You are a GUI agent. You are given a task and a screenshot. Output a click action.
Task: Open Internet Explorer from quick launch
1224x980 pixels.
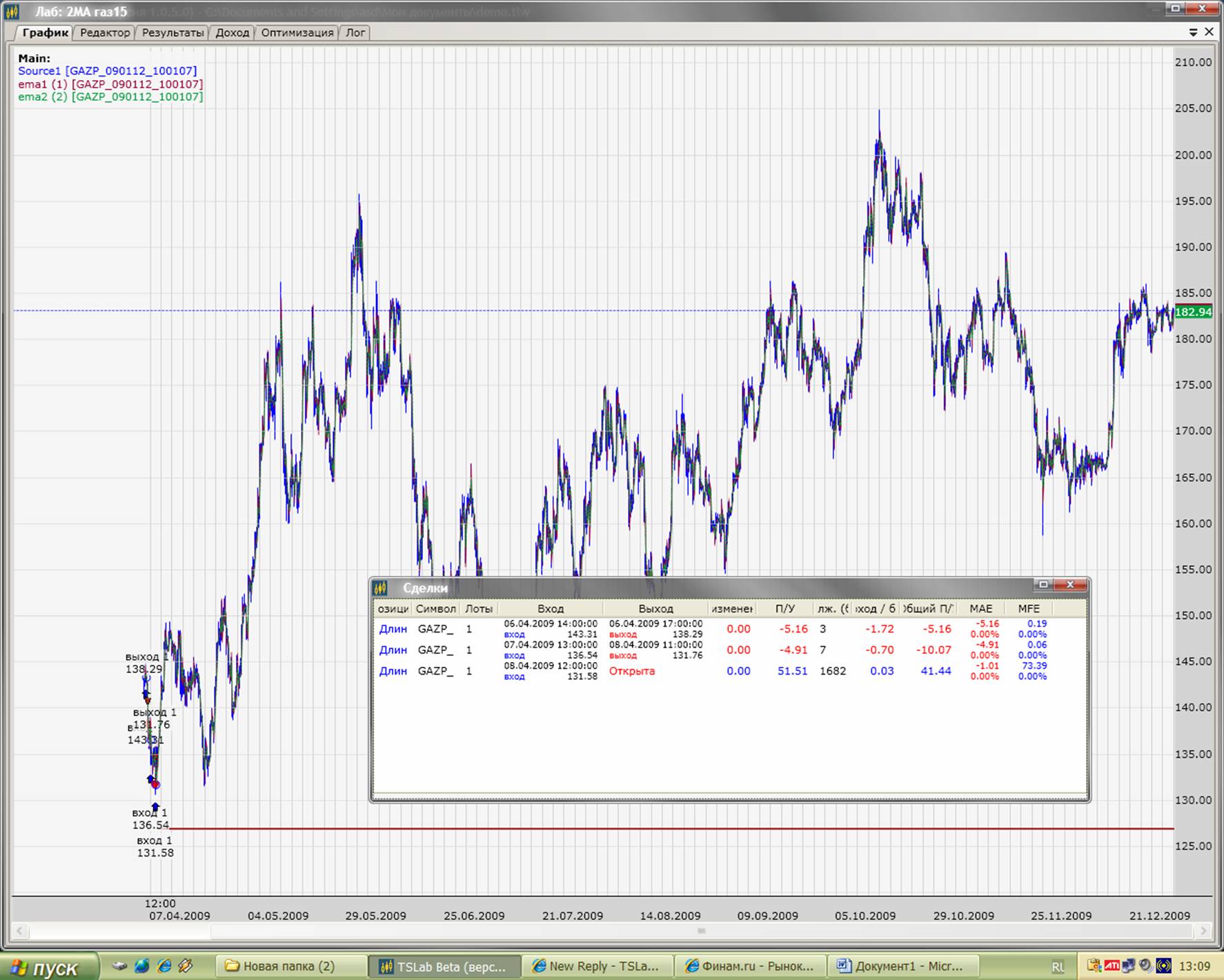(164, 966)
